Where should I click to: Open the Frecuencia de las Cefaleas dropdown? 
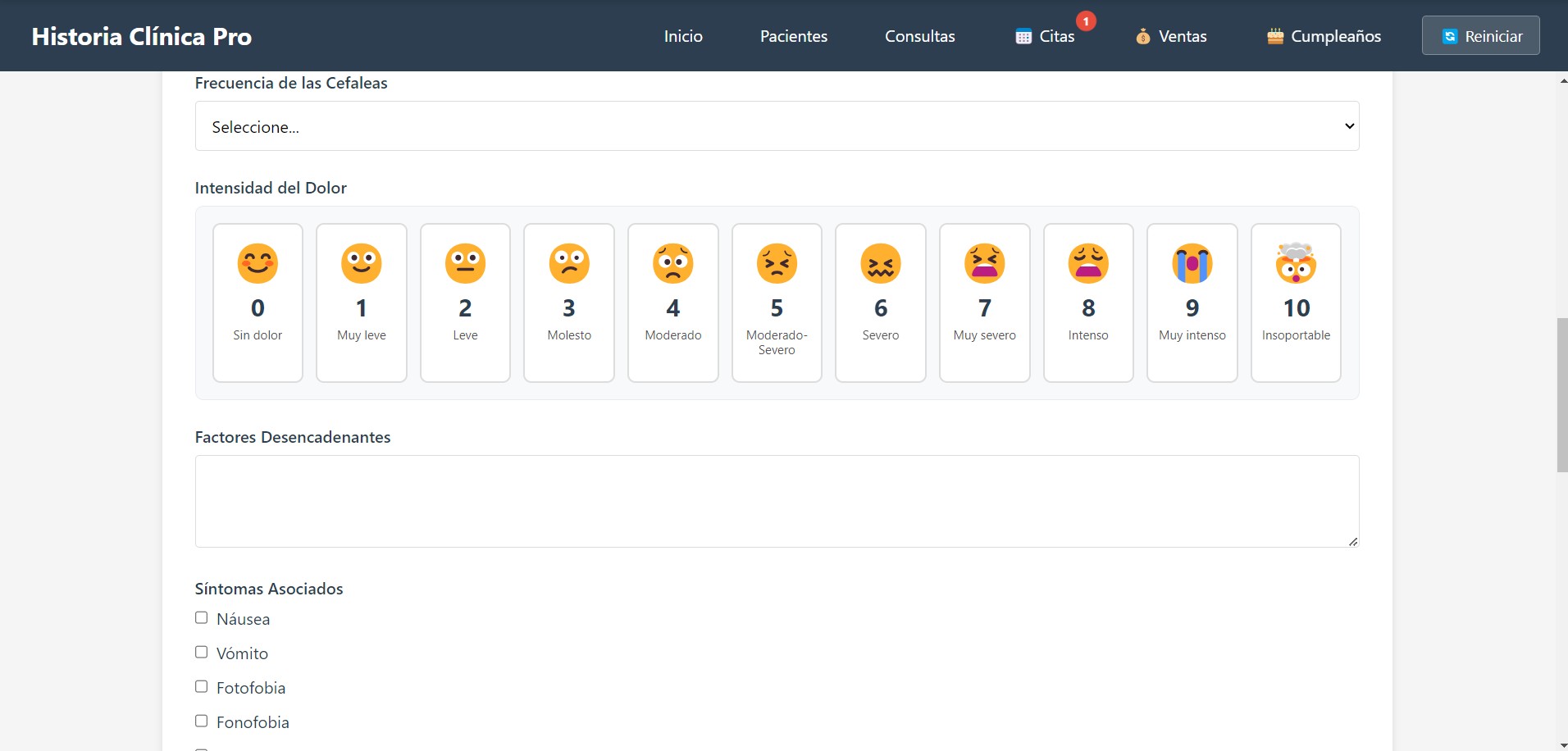777,126
